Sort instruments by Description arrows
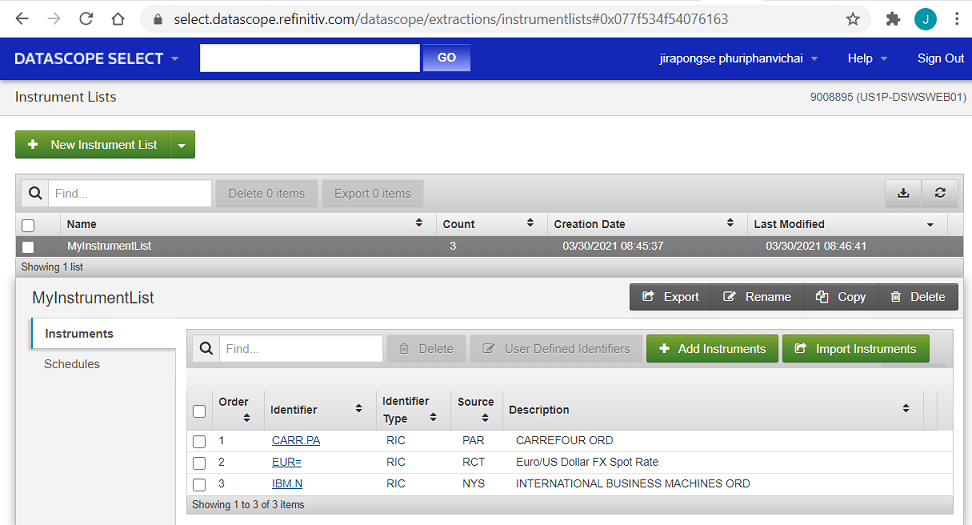This screenshot has width=972, height=525. [906, 408]
